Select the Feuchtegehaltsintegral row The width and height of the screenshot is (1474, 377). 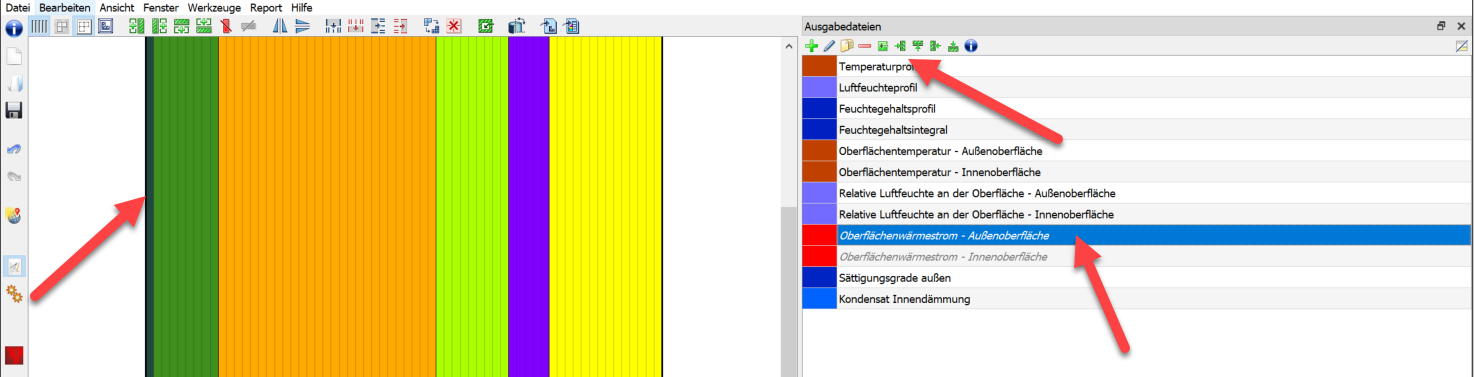1136,130
